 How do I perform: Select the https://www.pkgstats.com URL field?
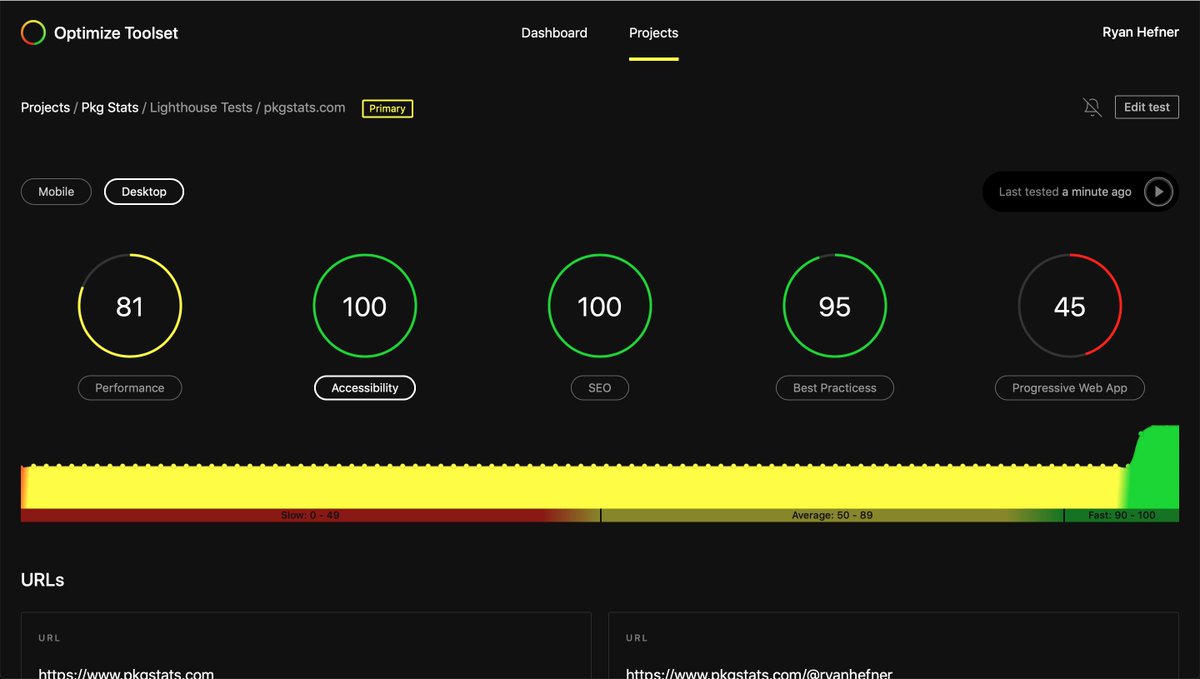pos(305,660)
